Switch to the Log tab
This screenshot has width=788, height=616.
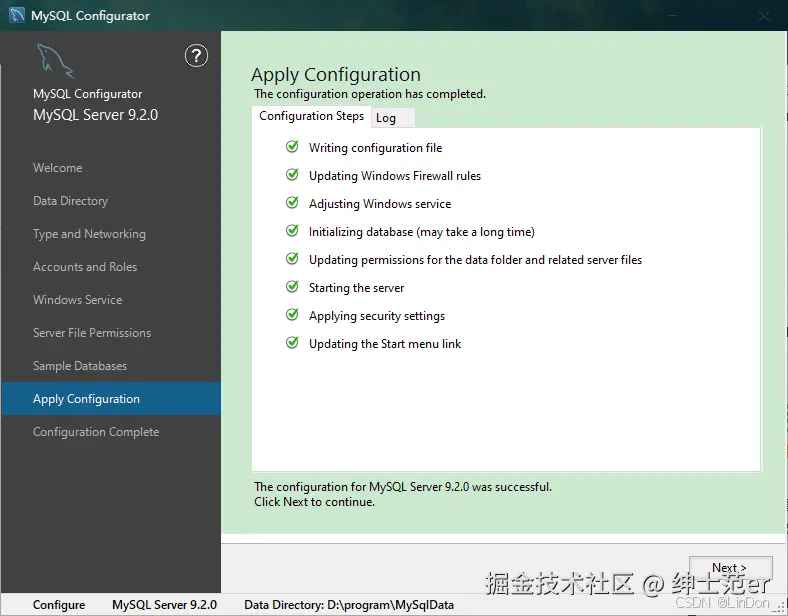click(x=392, y=118)
